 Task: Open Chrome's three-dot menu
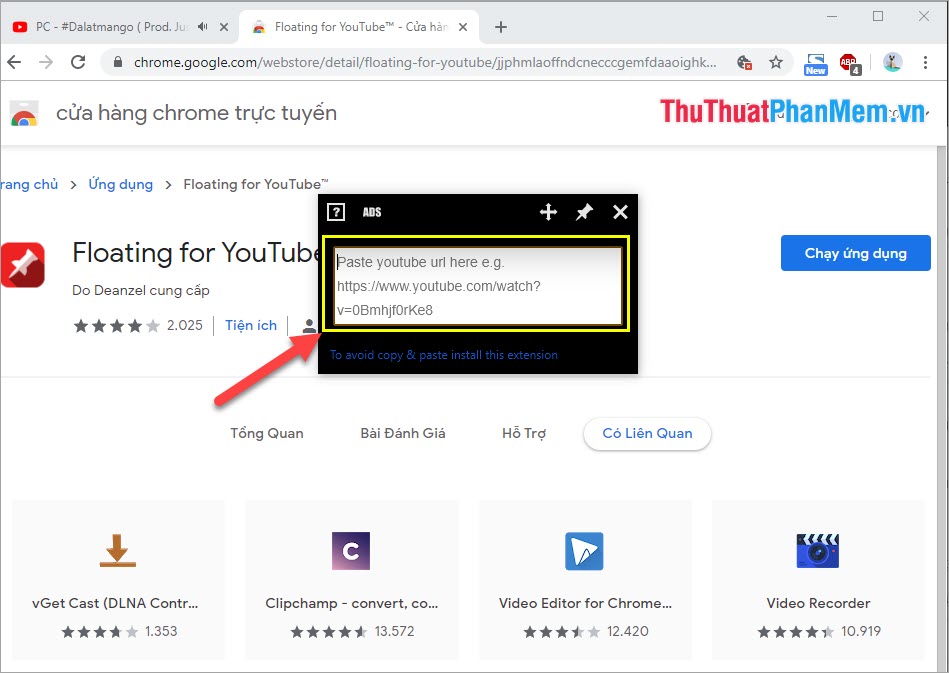(x=925, y=62)
